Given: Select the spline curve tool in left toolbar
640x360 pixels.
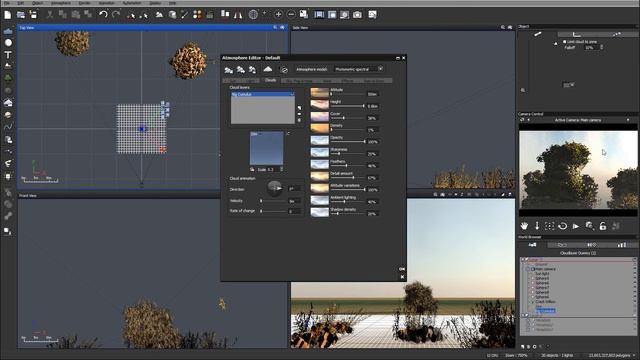Looking at the screenshot, I should pos(8,127).
